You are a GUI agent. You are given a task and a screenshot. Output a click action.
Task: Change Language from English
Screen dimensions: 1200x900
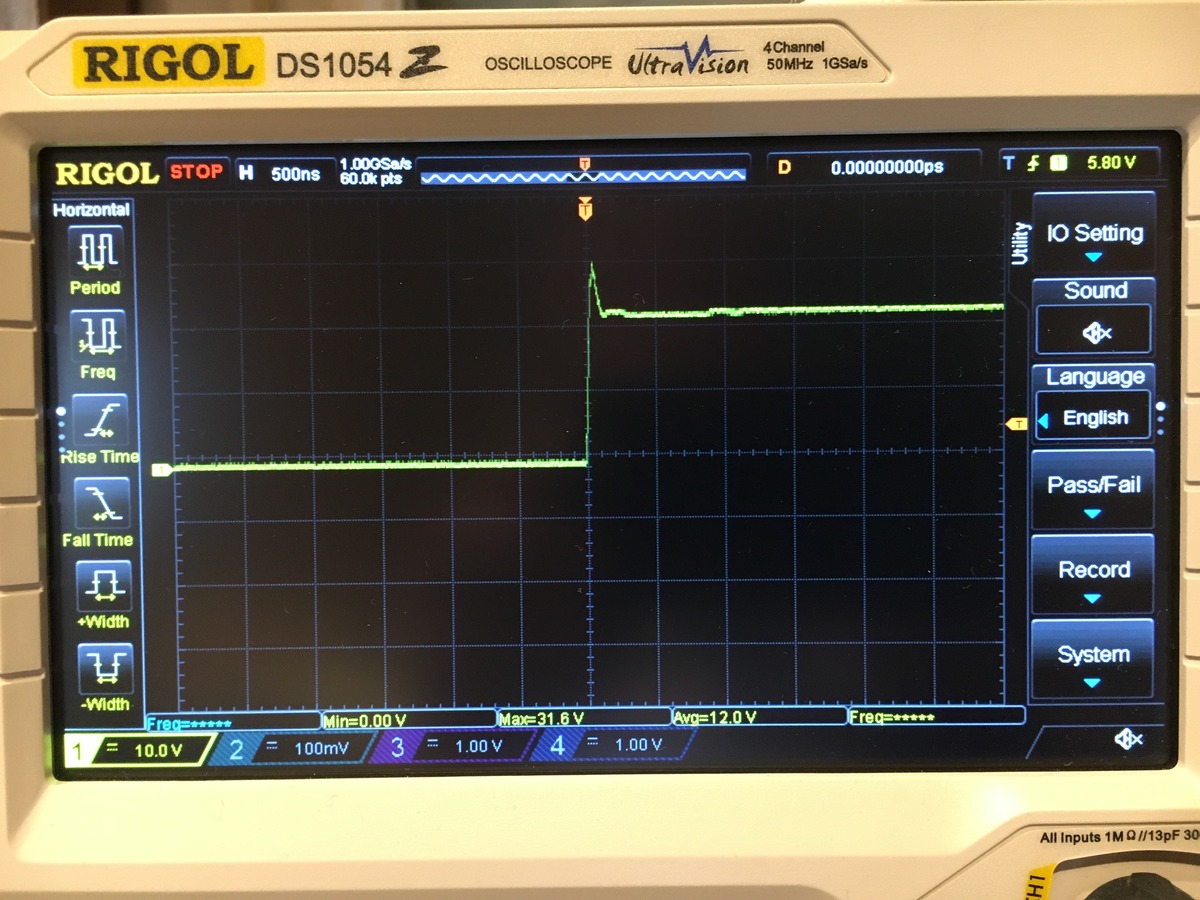coord(1094,417)
